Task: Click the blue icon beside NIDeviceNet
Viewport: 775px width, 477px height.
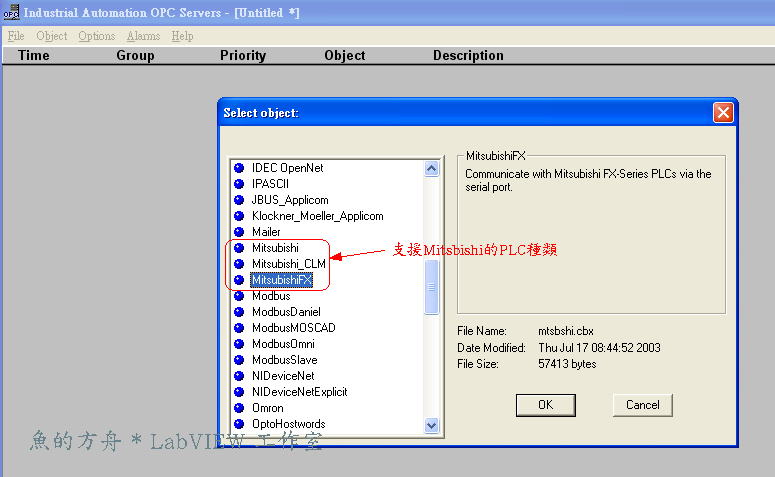Action: [239, 376]
